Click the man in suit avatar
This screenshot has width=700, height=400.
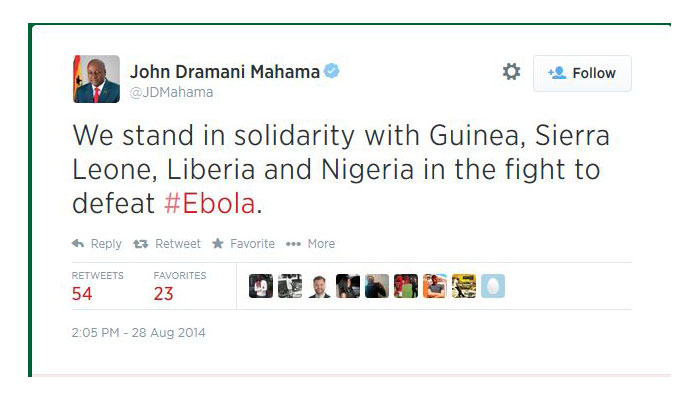point(319,286)
